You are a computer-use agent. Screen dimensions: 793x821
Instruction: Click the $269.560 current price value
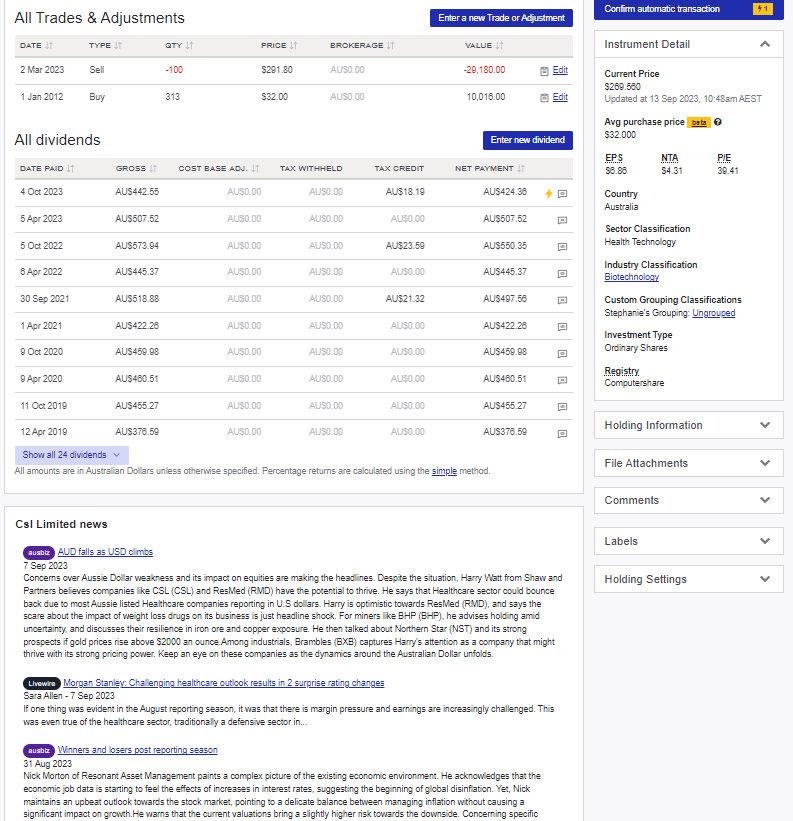click(622, 87)
